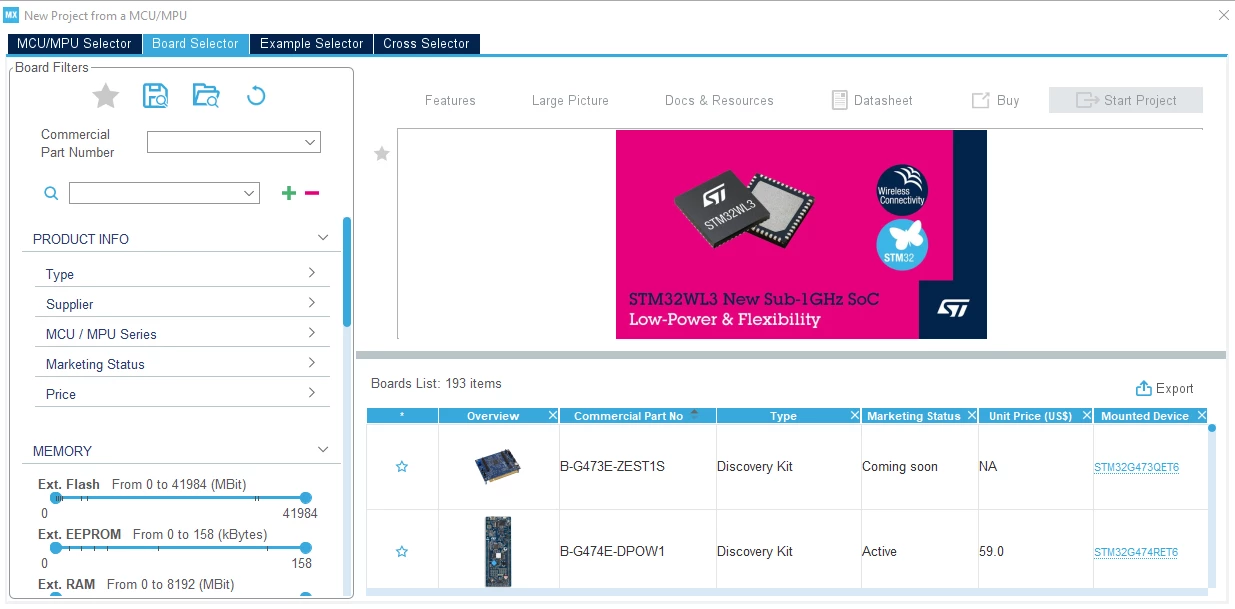Open the Large Picture view
Screen dimensions: 1235x609
coord(570,100)
